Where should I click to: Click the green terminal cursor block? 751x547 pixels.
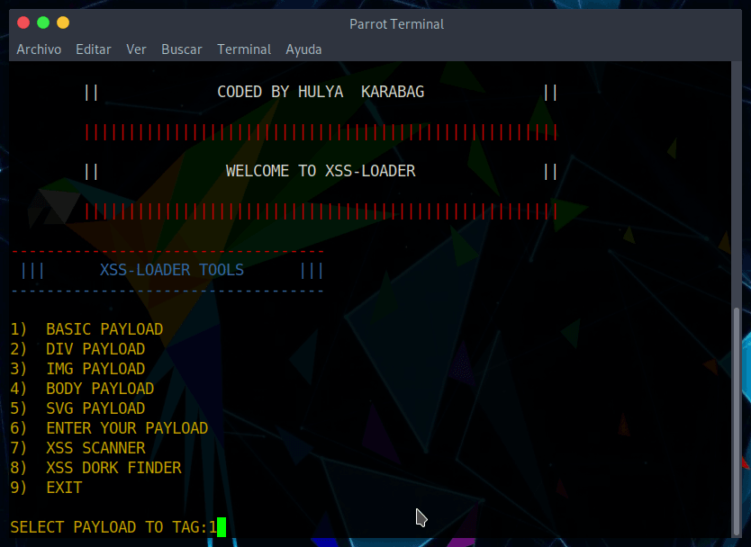click(x=221, y=527)
